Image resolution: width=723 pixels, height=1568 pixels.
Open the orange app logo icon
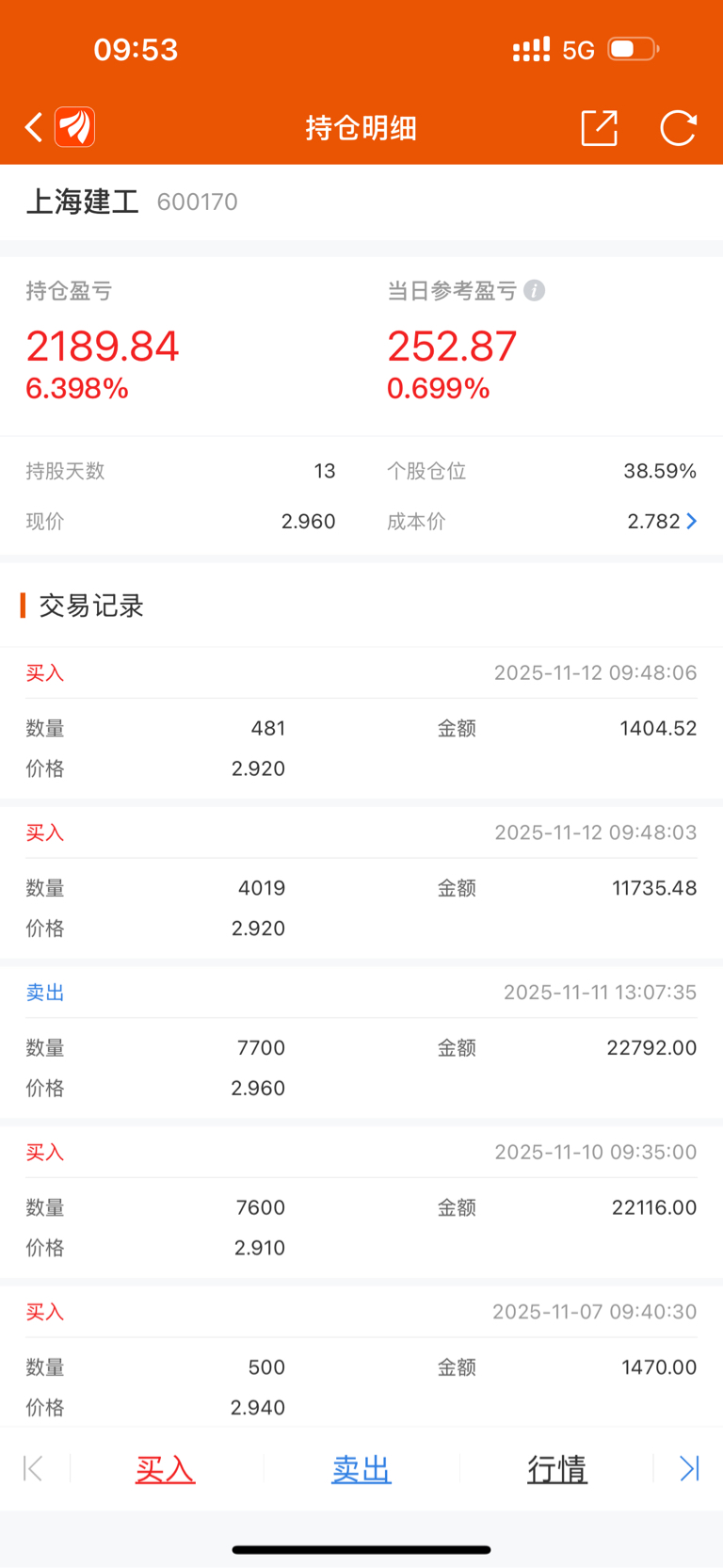coord(75,127)
